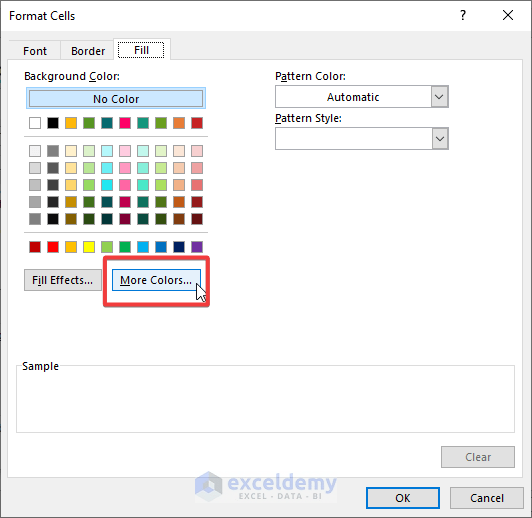Pick the orange swatch in top row
This screenshot has width=532, height=518.
point(179,123)
